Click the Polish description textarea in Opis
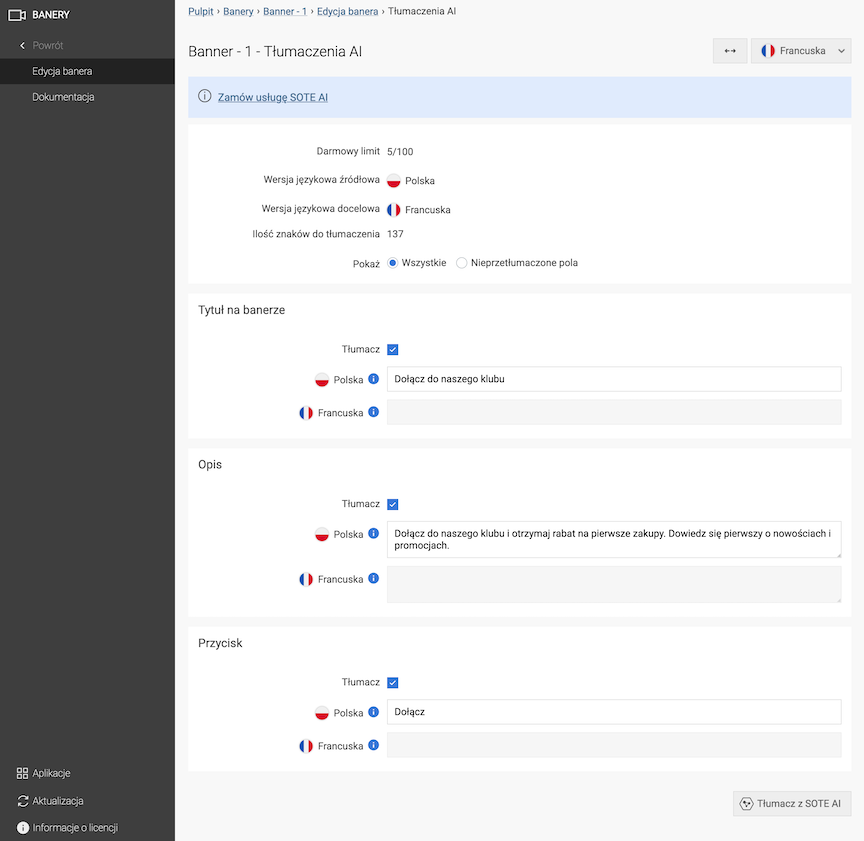The height and width of the screenshot is (841, 864). coord(614,540)
